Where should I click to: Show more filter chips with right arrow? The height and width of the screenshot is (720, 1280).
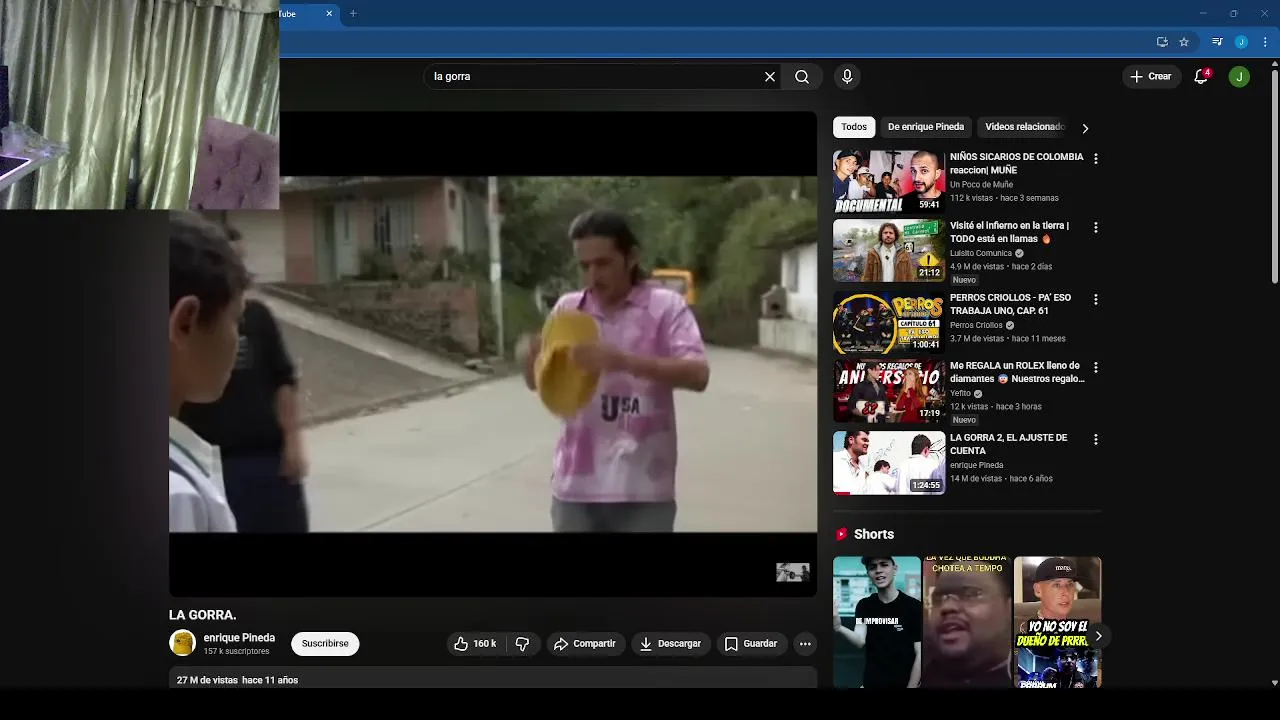[1085, 128]
